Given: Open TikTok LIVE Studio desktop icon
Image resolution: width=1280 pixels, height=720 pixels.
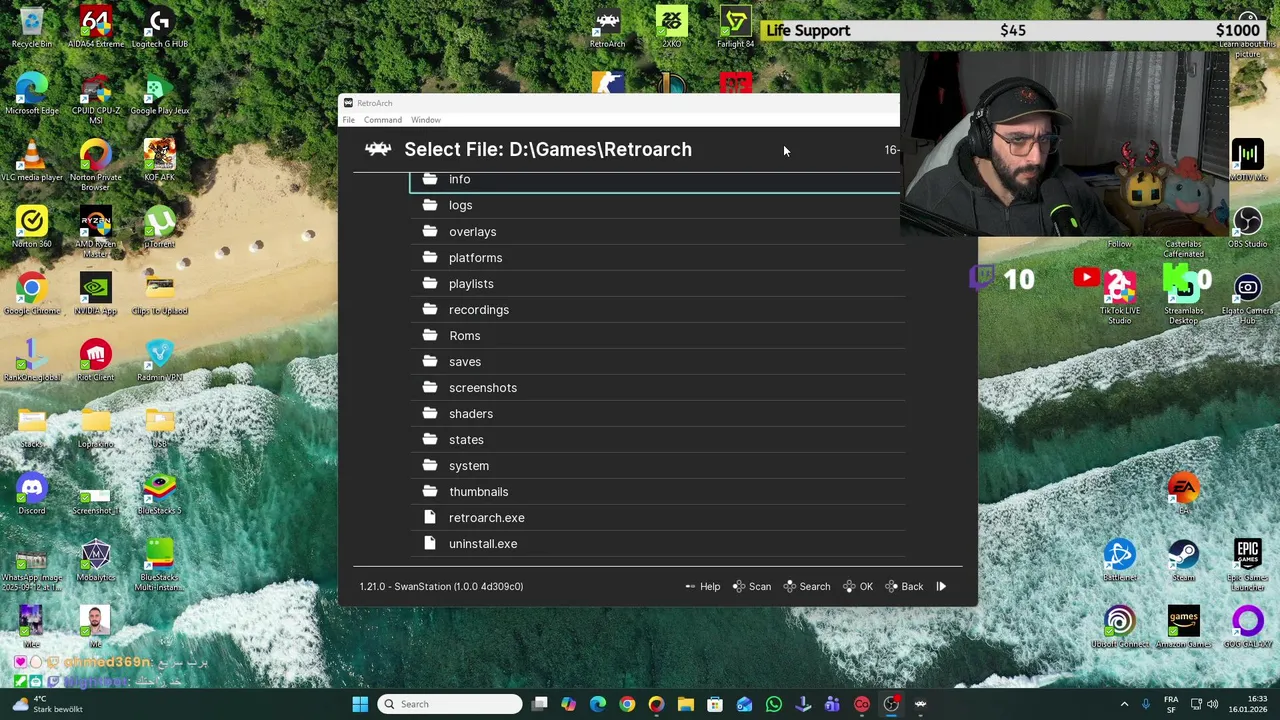Looking at the screenshot, I should [x=1120, y=298].
